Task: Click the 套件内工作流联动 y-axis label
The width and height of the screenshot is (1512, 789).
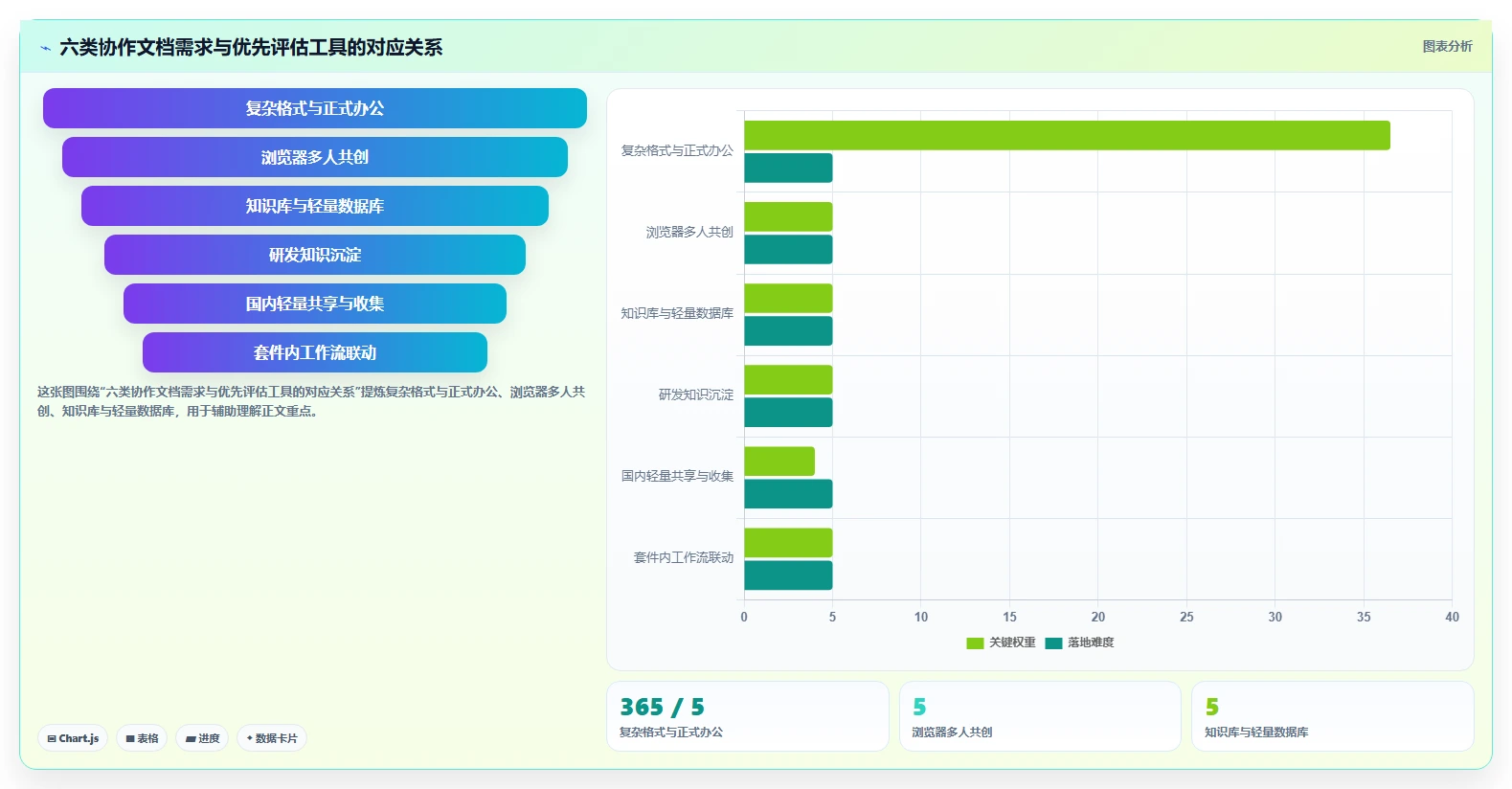Action: pyautogui.click(x=684, y=557)
